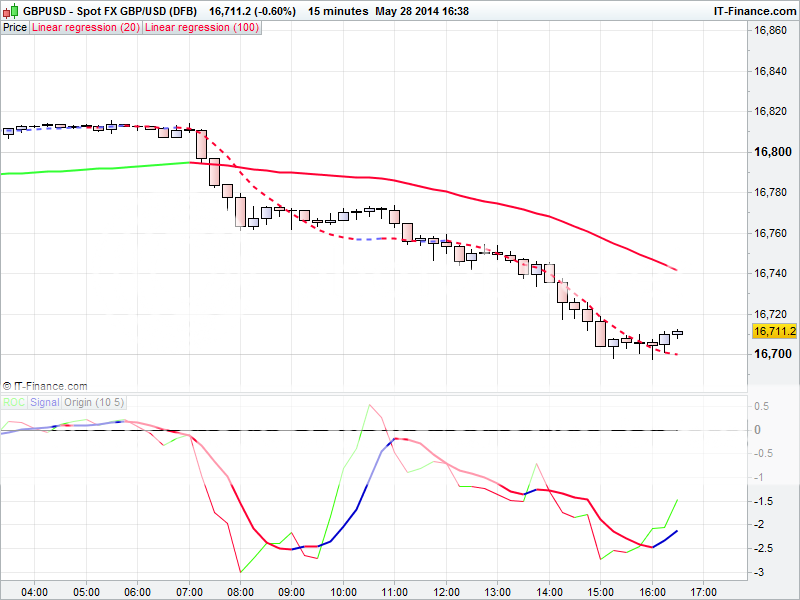
Task: Click the 12:00 time axis label
Action: point(446,592)
